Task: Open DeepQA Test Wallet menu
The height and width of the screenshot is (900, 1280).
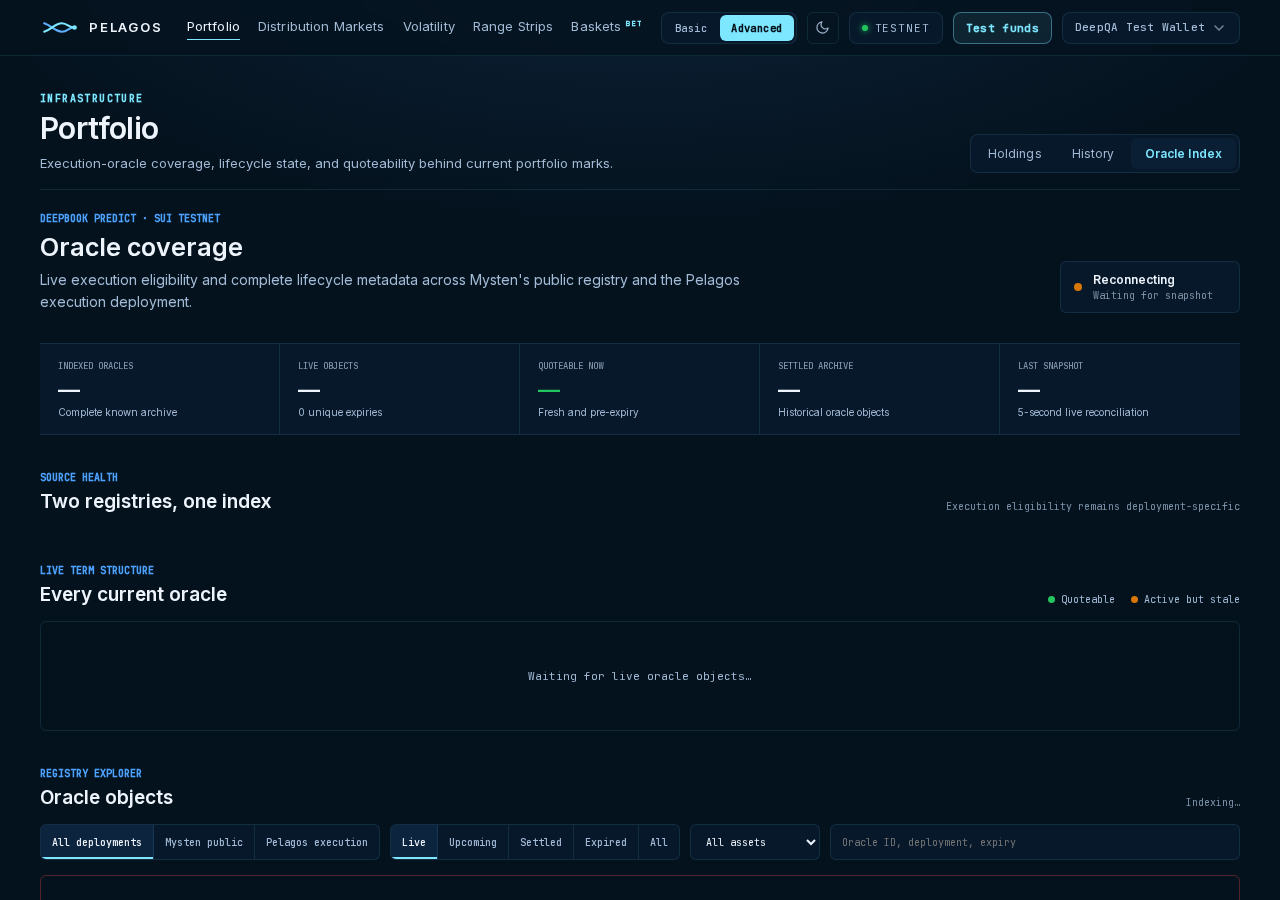Action: click(x=1151, y=28)
